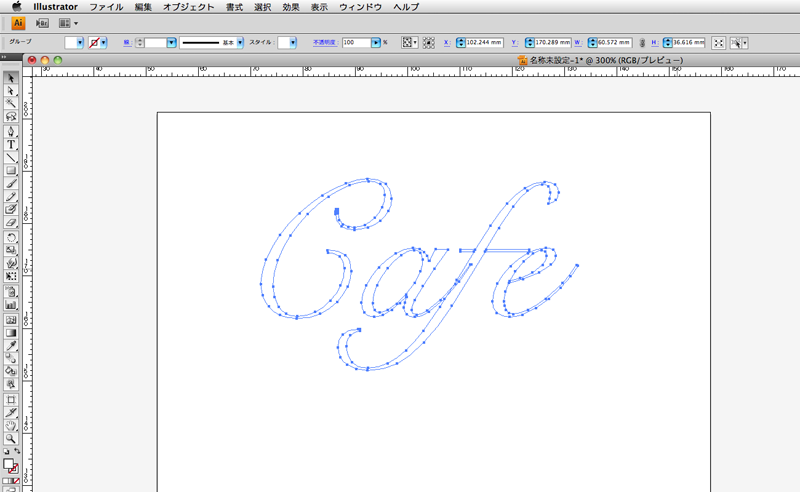This screenshot has height=492, width=800.
Task: Click the W width field showing 60.572 mm
Action: pos(614,43)
